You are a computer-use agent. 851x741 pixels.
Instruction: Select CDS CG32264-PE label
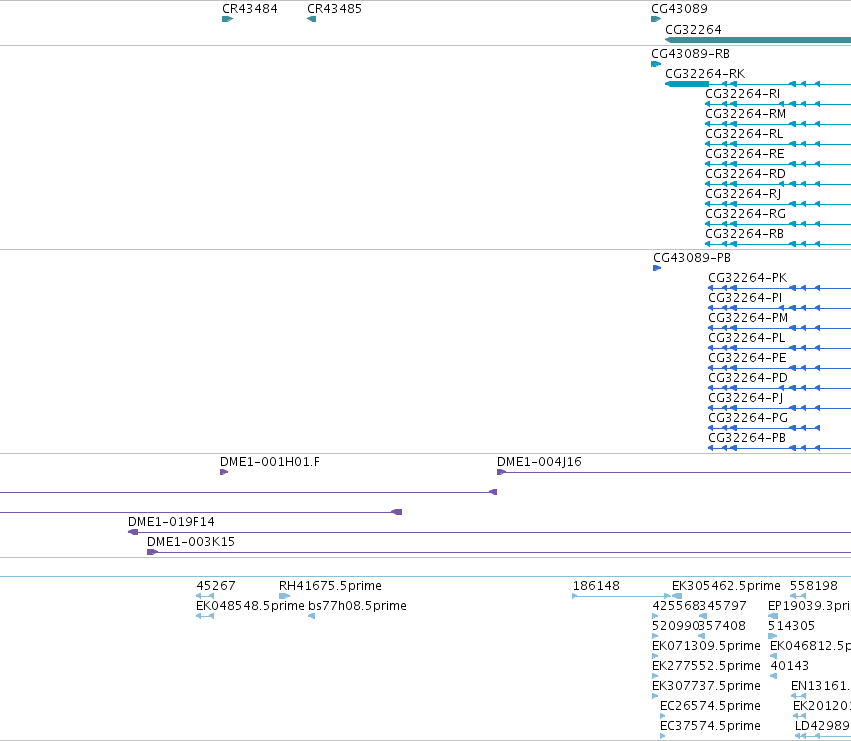pyautogui.click(x=747, y=358)
